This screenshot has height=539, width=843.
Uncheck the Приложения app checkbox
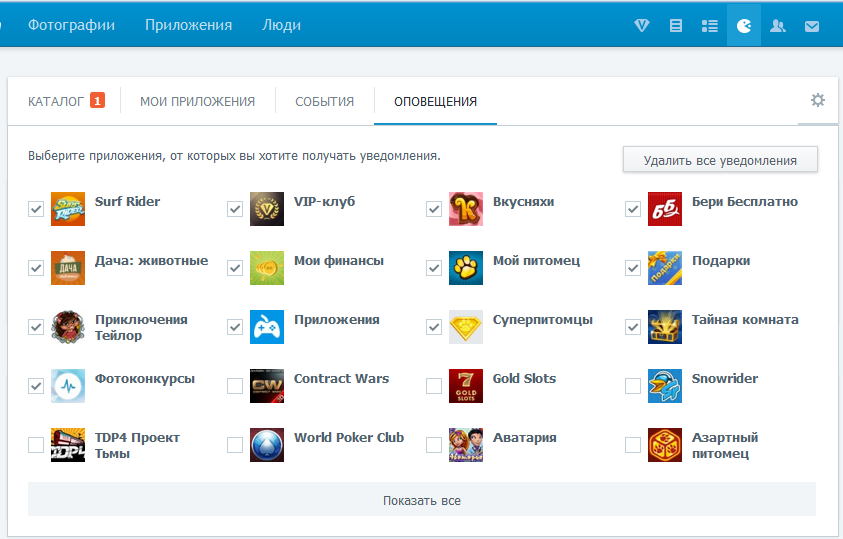coord(235,327)
